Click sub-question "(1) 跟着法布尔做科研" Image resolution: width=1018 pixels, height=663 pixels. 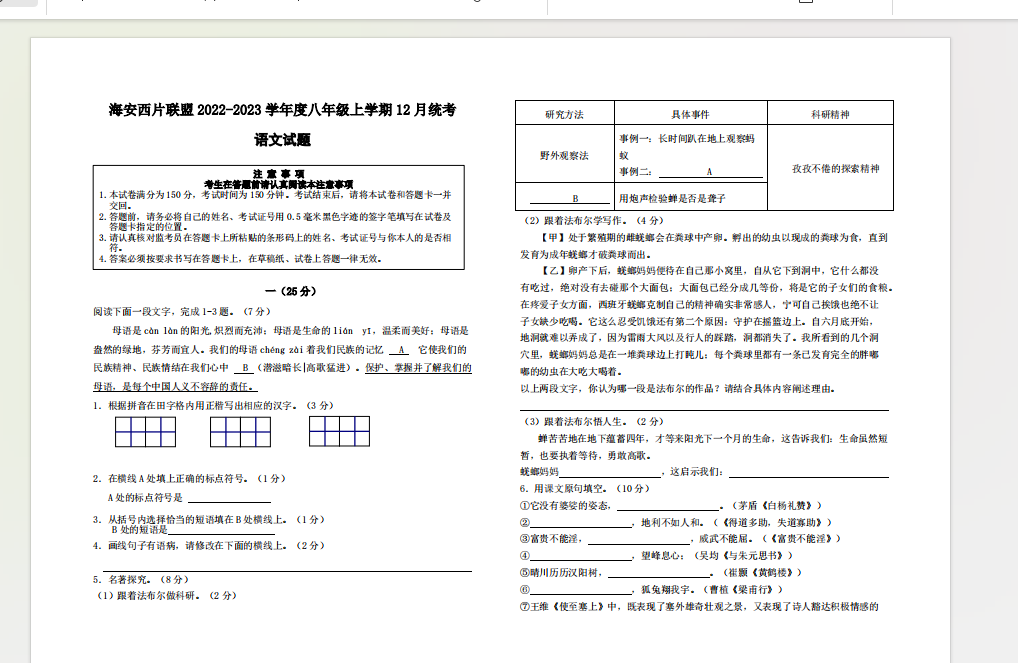pos(166,595)
